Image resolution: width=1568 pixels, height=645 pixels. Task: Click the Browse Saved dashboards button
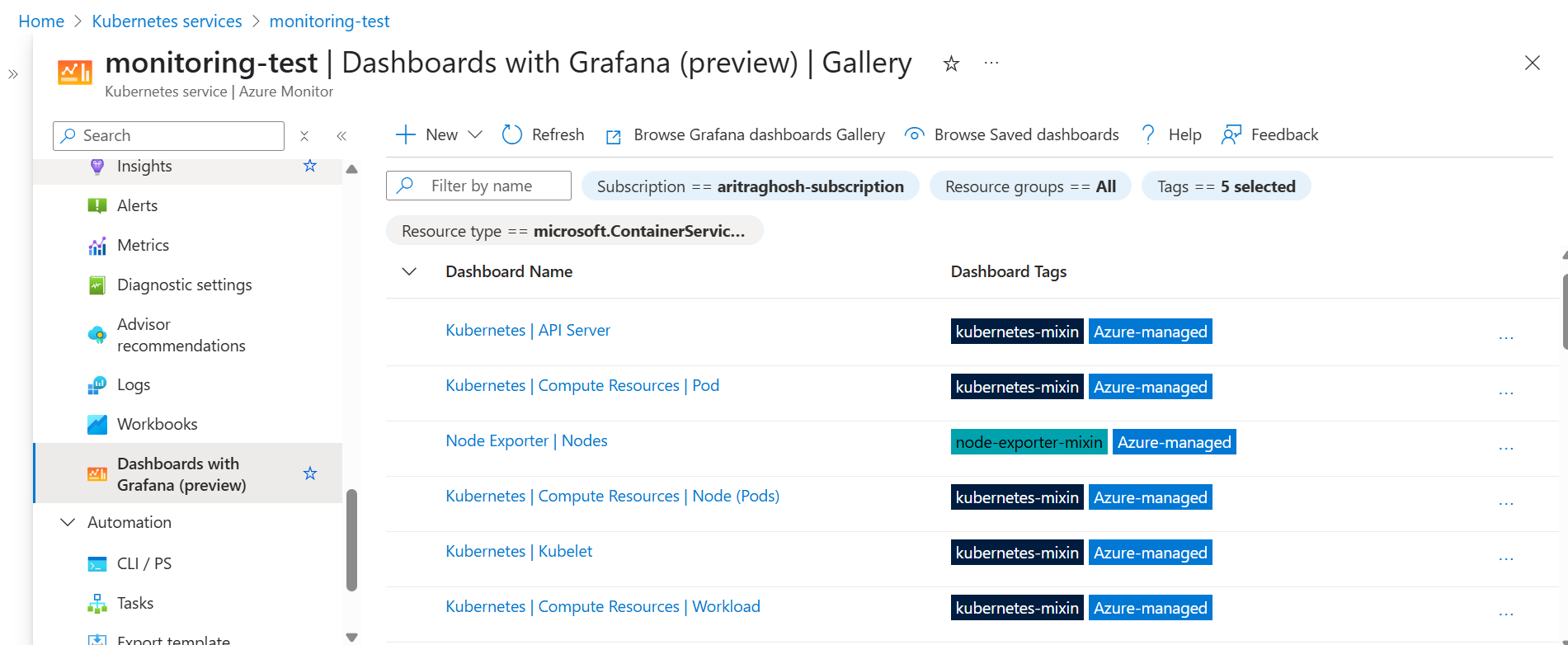tap(1012, 134)
